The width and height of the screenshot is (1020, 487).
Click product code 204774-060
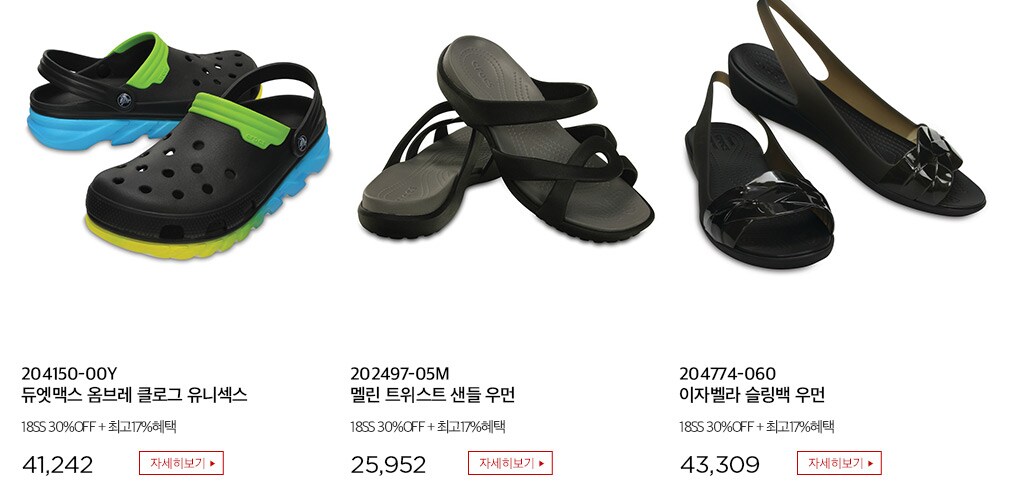pos(728,374)
